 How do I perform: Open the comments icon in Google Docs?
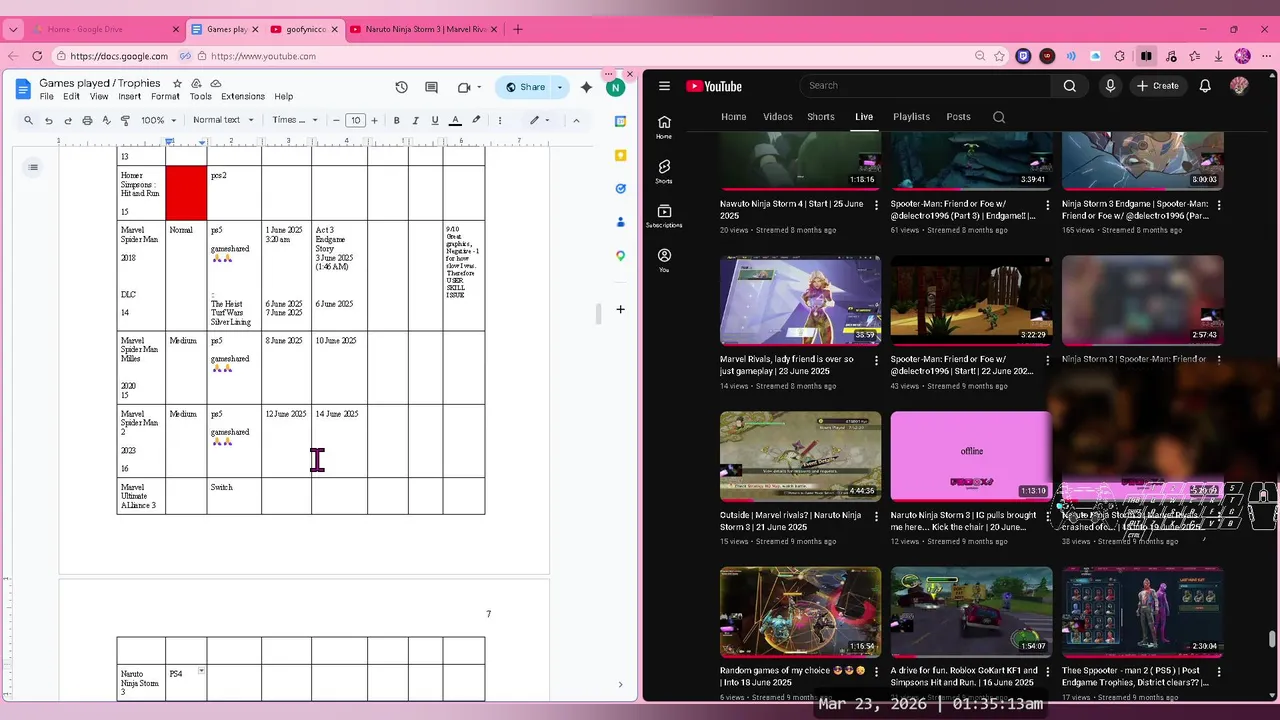(x=431, y=87)
